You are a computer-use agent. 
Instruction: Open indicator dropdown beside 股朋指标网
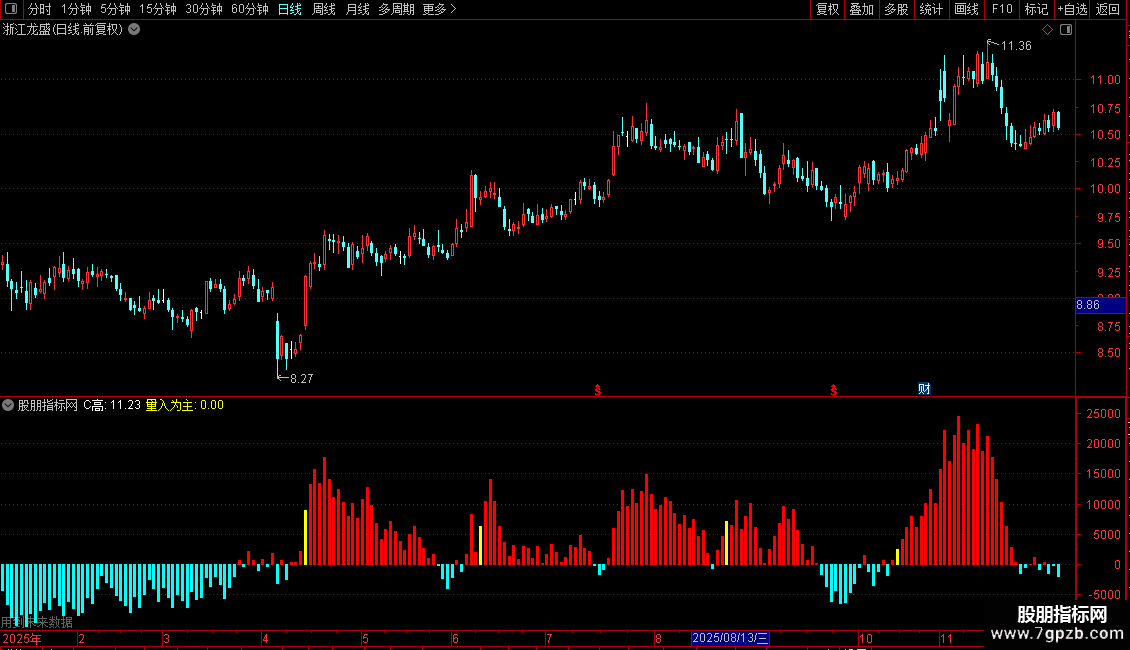(8, 405)
